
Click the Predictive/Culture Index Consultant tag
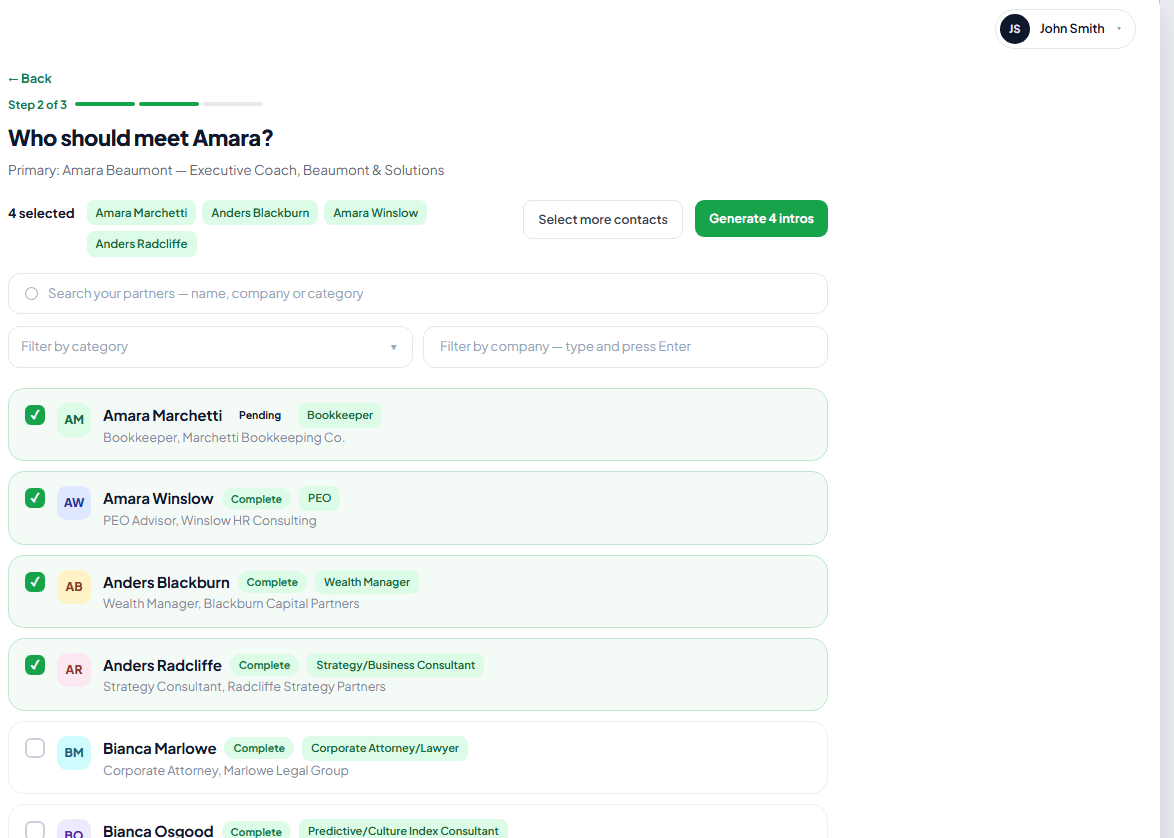coord(403,831)
